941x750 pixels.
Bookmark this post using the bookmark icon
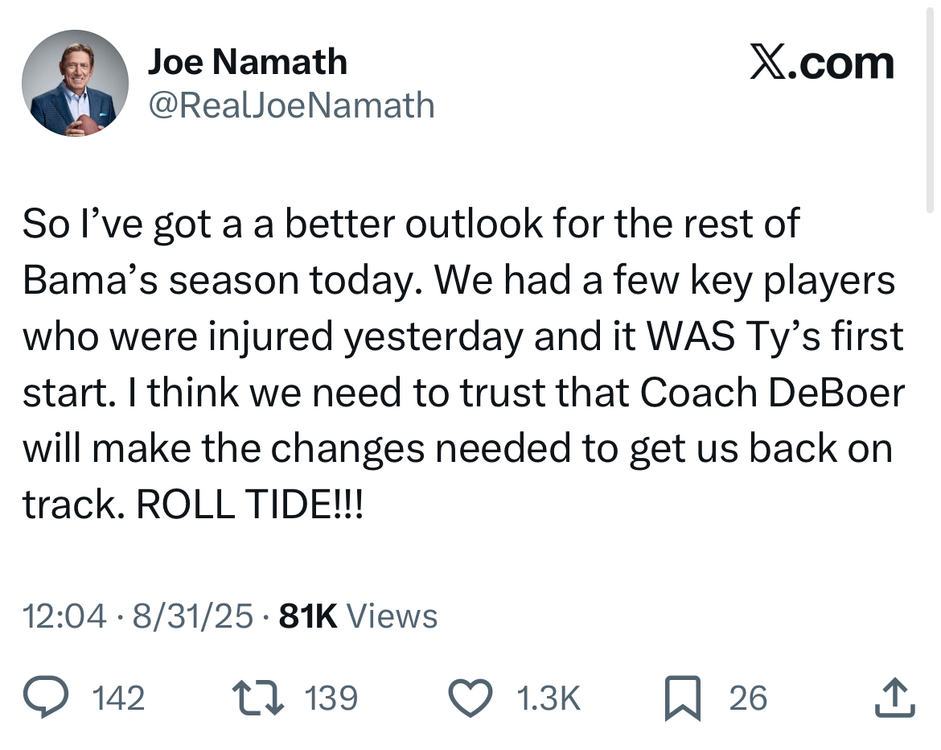(685, 697)
